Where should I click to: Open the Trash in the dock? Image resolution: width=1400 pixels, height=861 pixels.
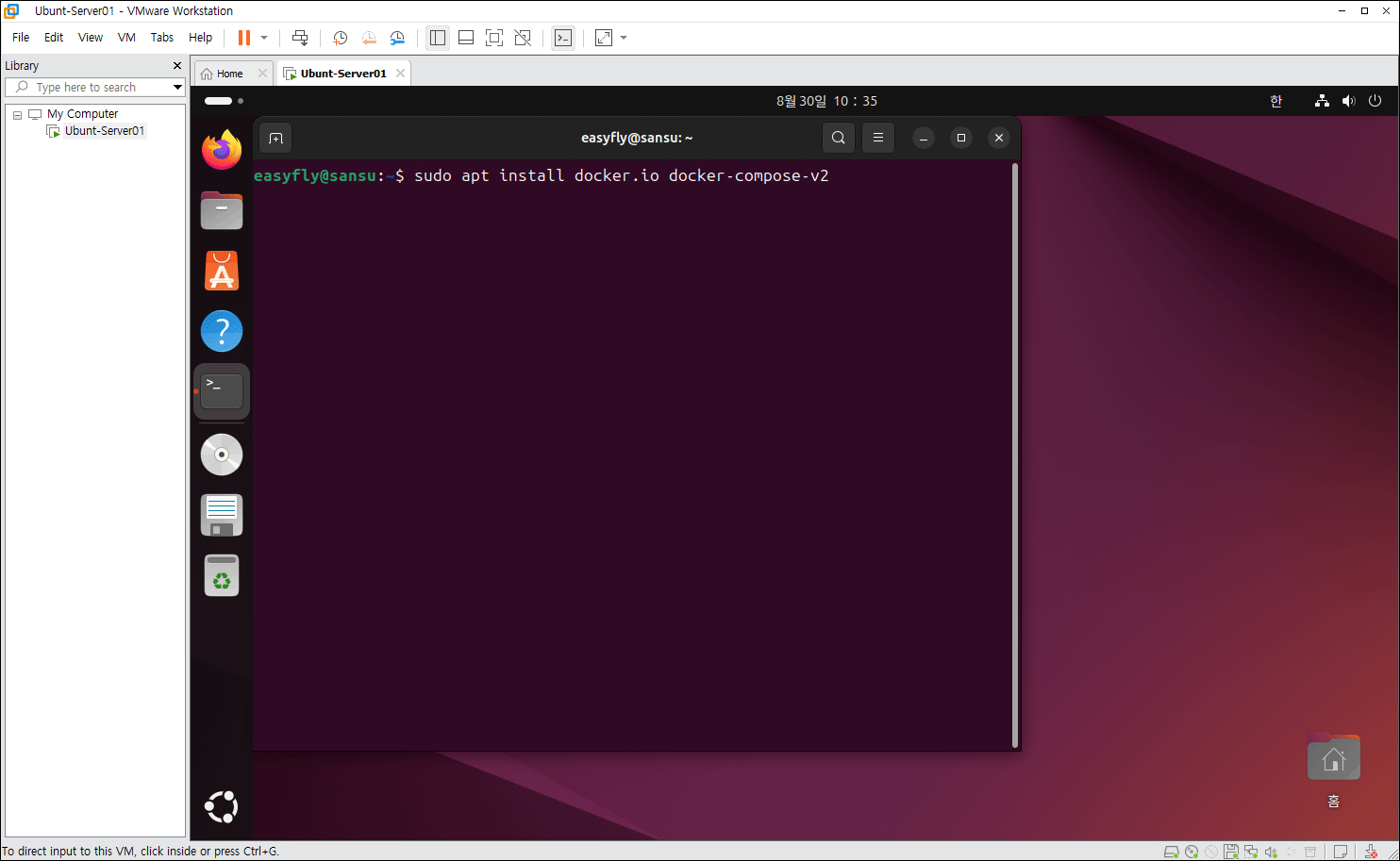222,575
